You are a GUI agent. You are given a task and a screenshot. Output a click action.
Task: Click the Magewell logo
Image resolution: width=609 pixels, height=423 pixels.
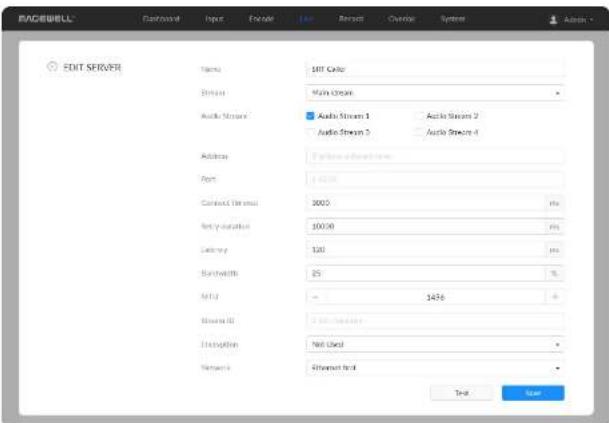[x=46, y=19]
